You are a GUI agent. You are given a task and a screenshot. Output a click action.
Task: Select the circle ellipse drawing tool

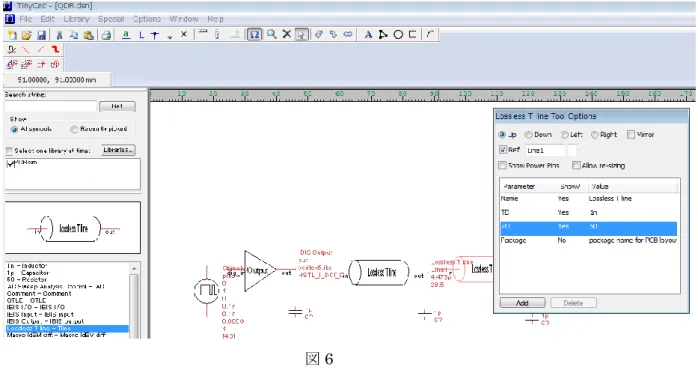[x=398, y=35]
